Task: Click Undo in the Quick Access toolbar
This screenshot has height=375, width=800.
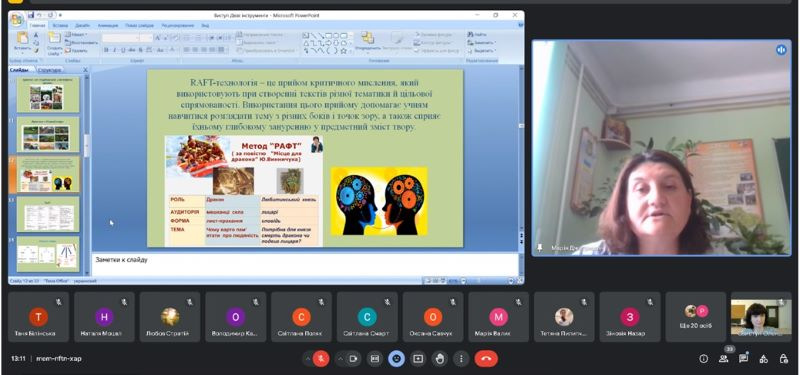Action: coord(39,15)
